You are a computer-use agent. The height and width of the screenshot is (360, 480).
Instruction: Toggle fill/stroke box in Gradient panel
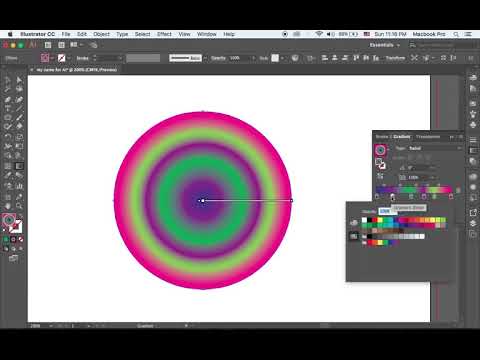point(380,163)
